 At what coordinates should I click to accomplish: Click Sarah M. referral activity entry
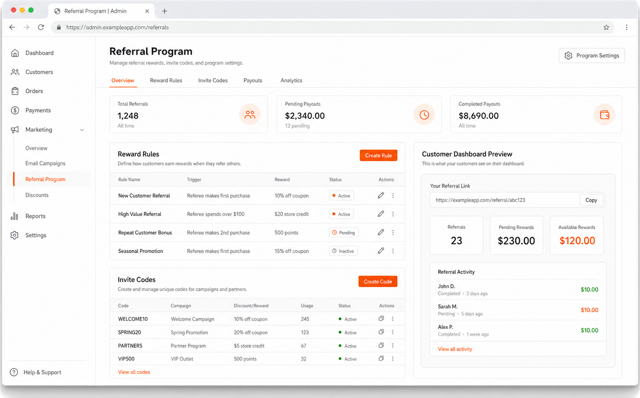click(x=518, y=310)
